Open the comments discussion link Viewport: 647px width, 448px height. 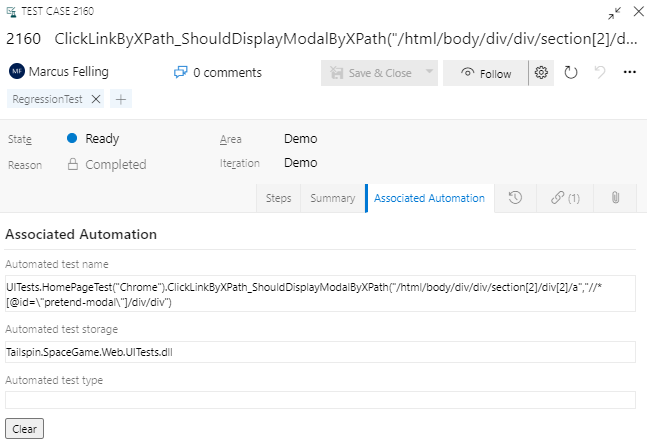point(217,73)
